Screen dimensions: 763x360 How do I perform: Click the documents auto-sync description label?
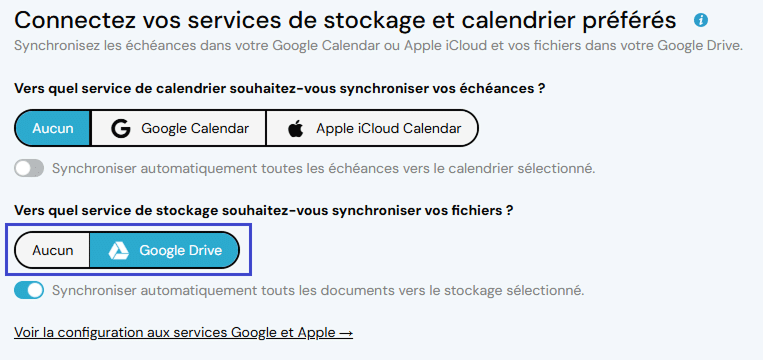tap(318, 290)
